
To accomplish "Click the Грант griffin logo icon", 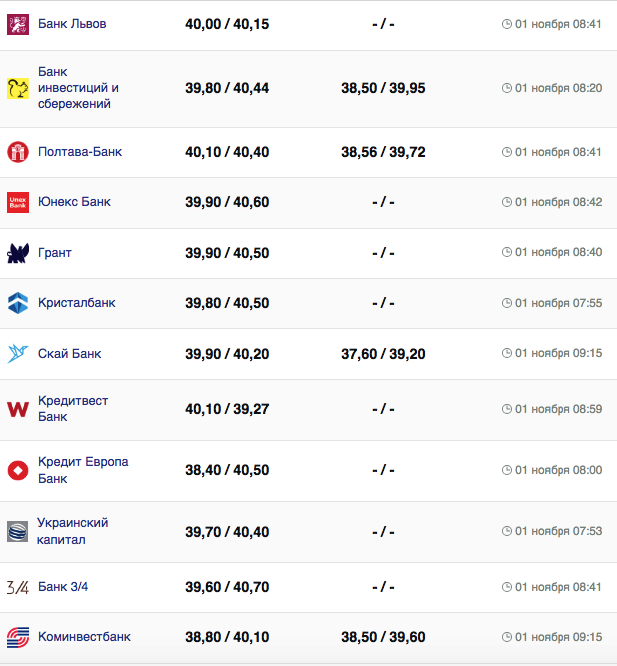I will coord(18,253).
